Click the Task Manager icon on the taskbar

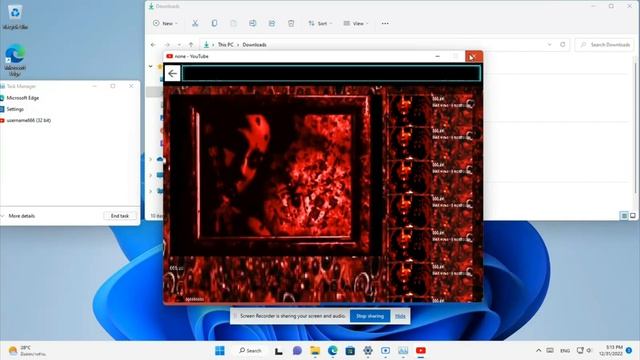click(x=403, y=351)
